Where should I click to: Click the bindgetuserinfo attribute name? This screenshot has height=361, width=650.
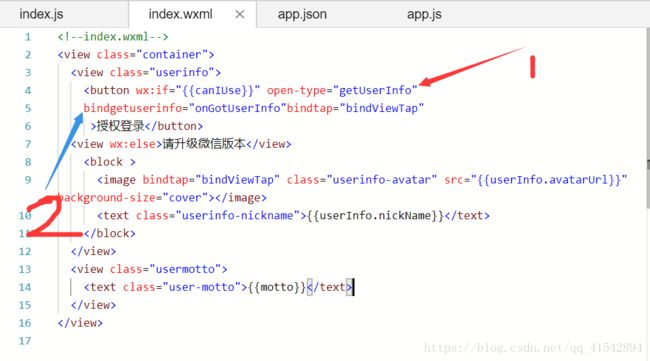(133, 108)
